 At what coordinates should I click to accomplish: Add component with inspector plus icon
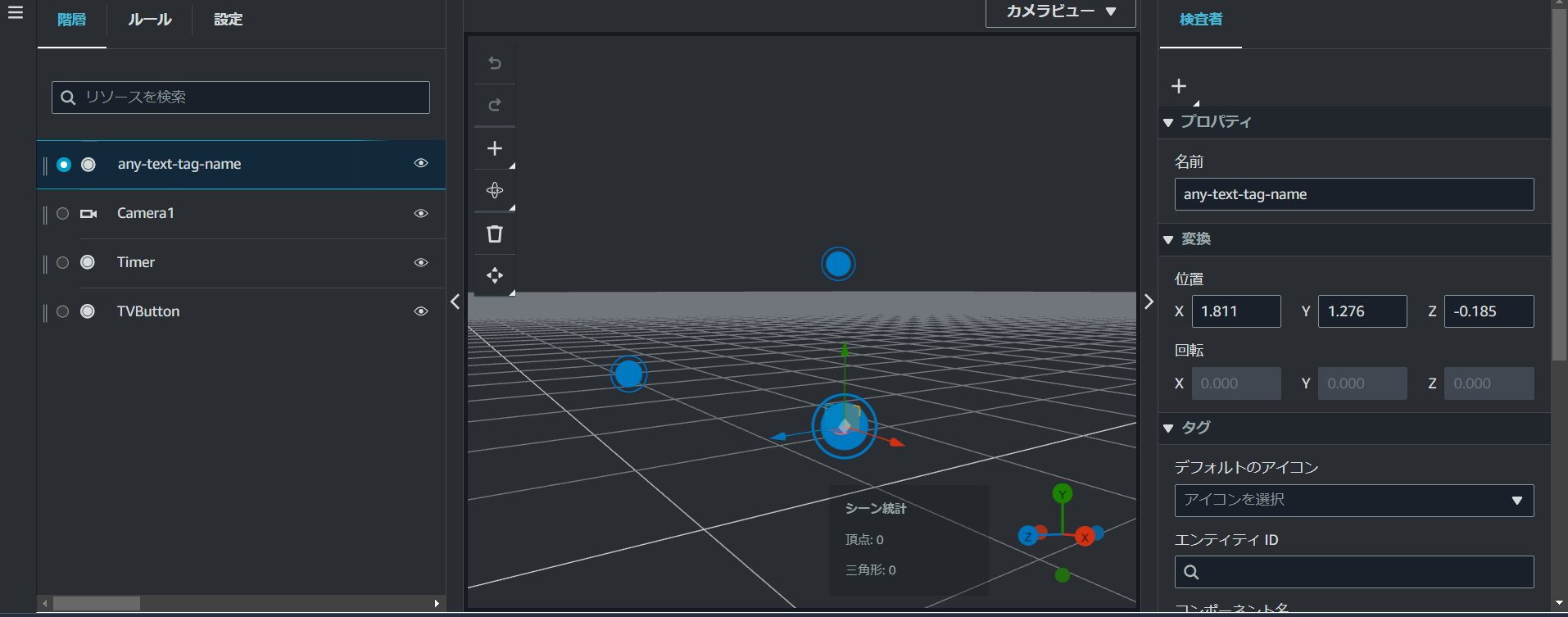coord(1179,86)
